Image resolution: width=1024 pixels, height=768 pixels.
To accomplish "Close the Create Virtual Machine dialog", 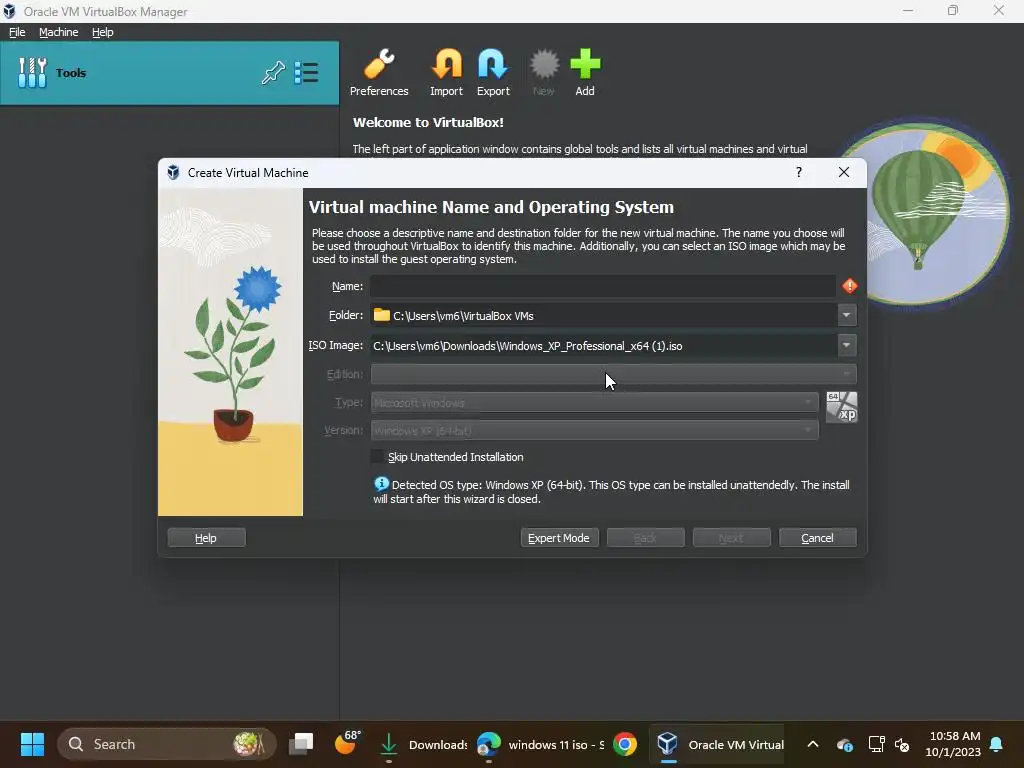I will (844, 172).
